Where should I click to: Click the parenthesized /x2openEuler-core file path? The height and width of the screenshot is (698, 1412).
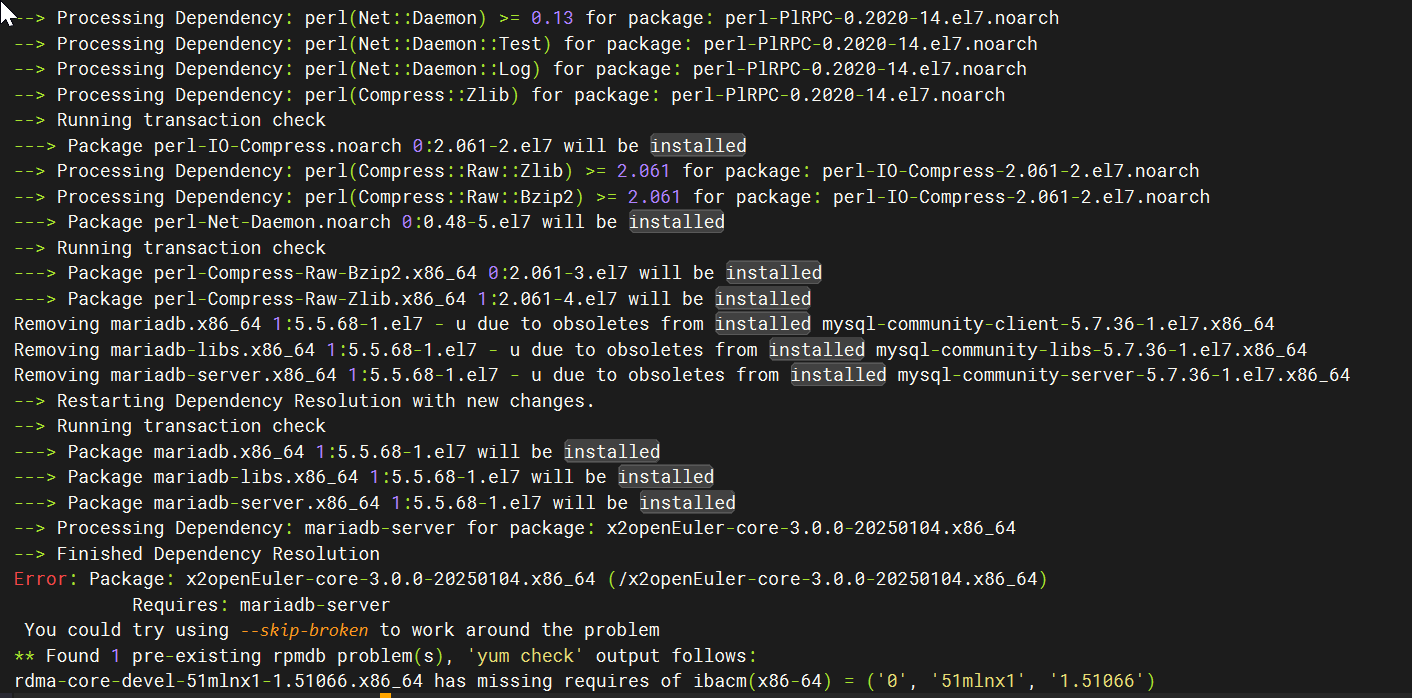click(827, 579)
